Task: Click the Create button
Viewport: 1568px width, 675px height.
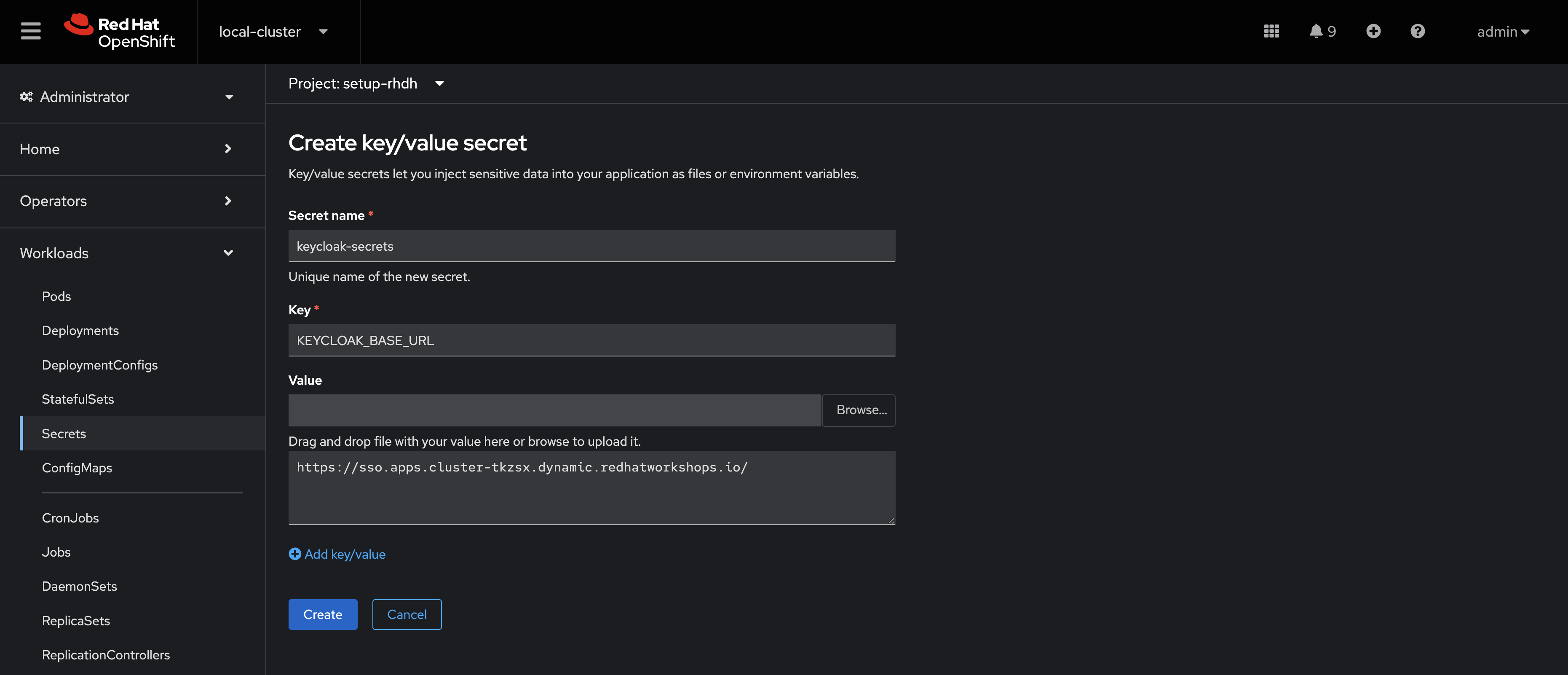Action: click(323, 614)
